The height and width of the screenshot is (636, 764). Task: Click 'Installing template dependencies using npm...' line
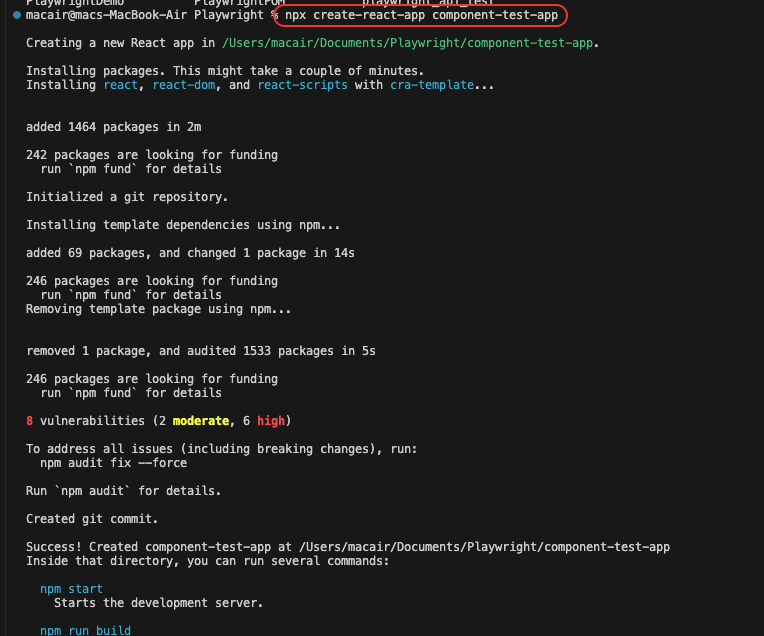pos(183,225)
